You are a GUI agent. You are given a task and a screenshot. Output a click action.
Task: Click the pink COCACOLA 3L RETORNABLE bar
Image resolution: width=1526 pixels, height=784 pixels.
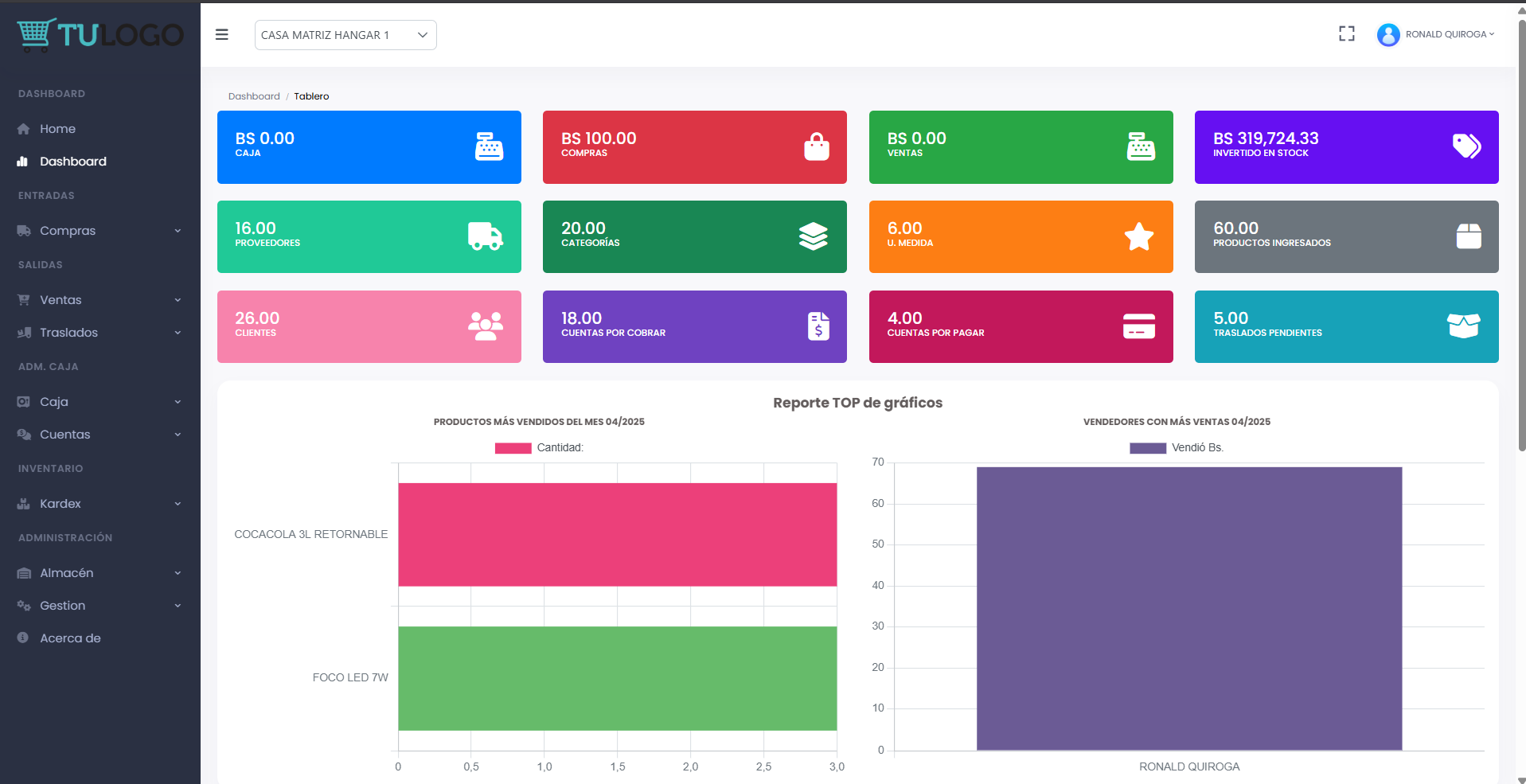click(x=617, y=535)
